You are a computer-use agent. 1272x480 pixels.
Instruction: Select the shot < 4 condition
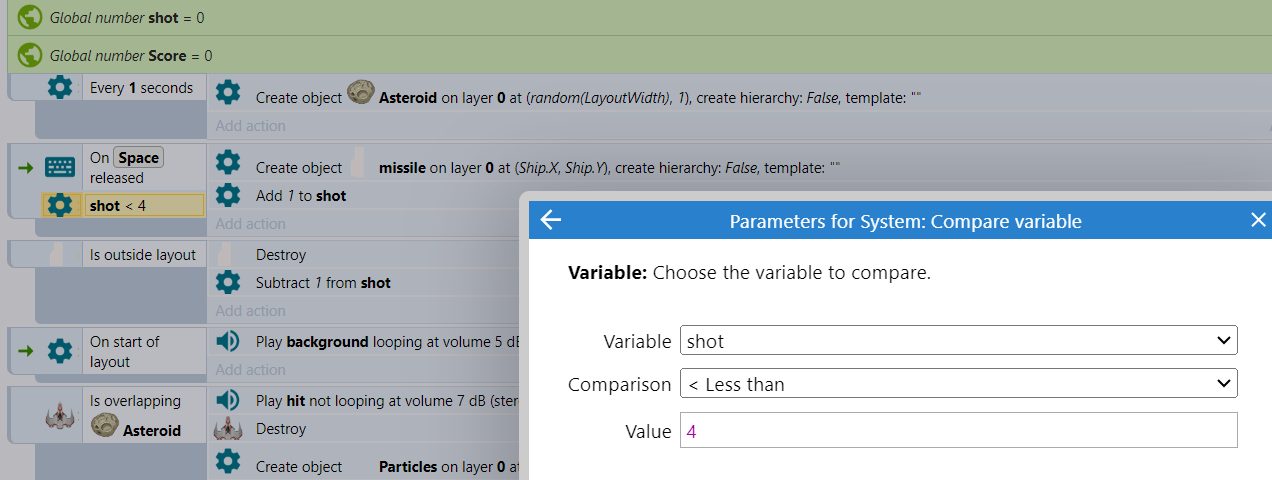point(124,205)
